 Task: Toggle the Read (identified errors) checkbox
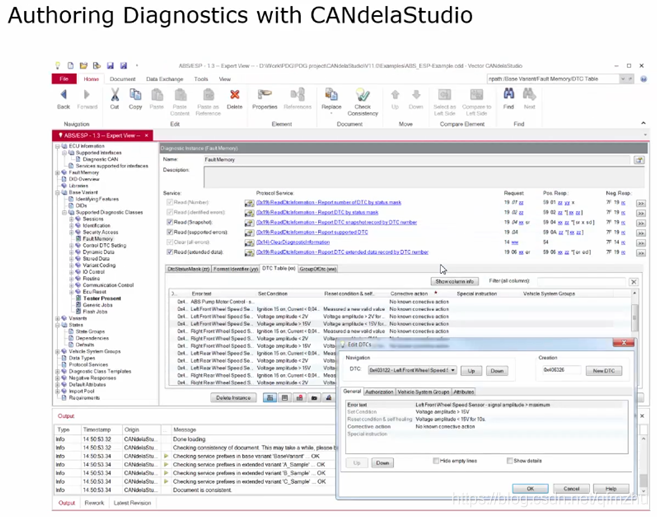[170, 212]
